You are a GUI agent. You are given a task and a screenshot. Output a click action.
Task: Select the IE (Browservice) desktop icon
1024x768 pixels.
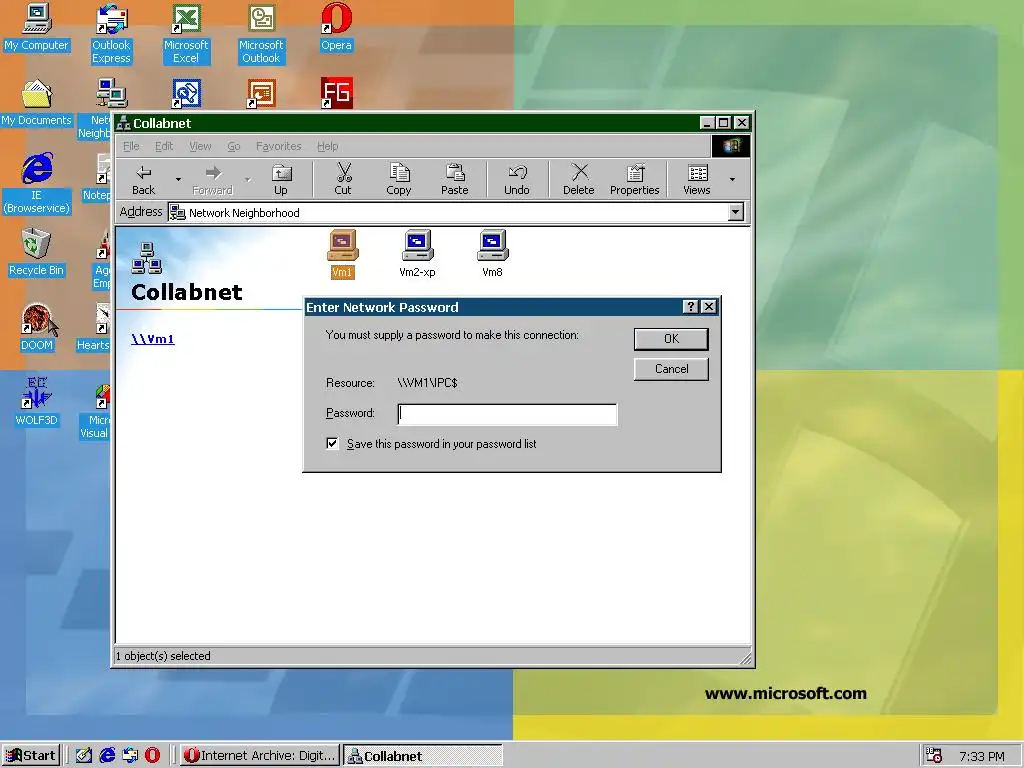click(37, 183)
